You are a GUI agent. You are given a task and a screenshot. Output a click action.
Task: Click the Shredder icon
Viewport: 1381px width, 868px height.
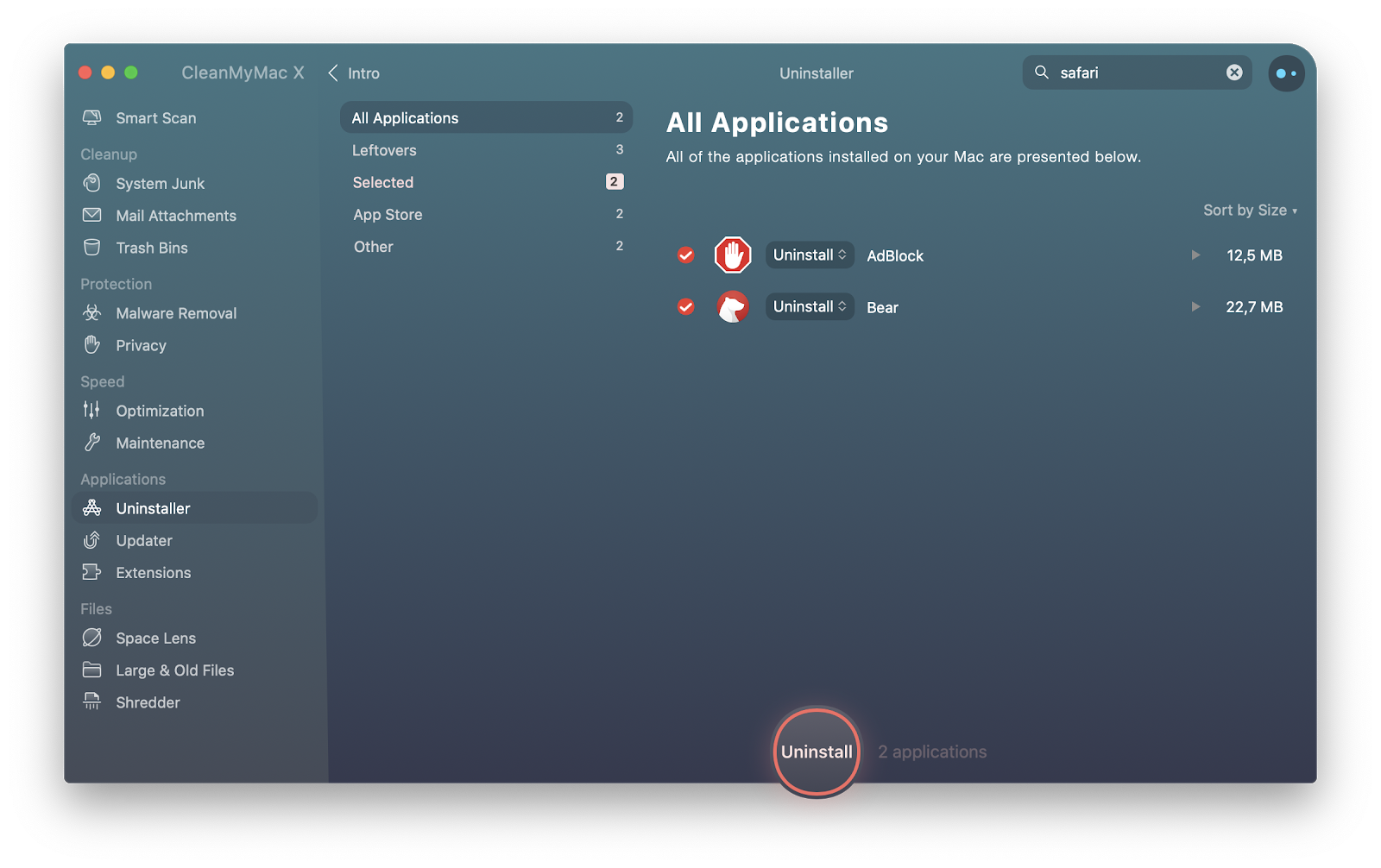91,701
